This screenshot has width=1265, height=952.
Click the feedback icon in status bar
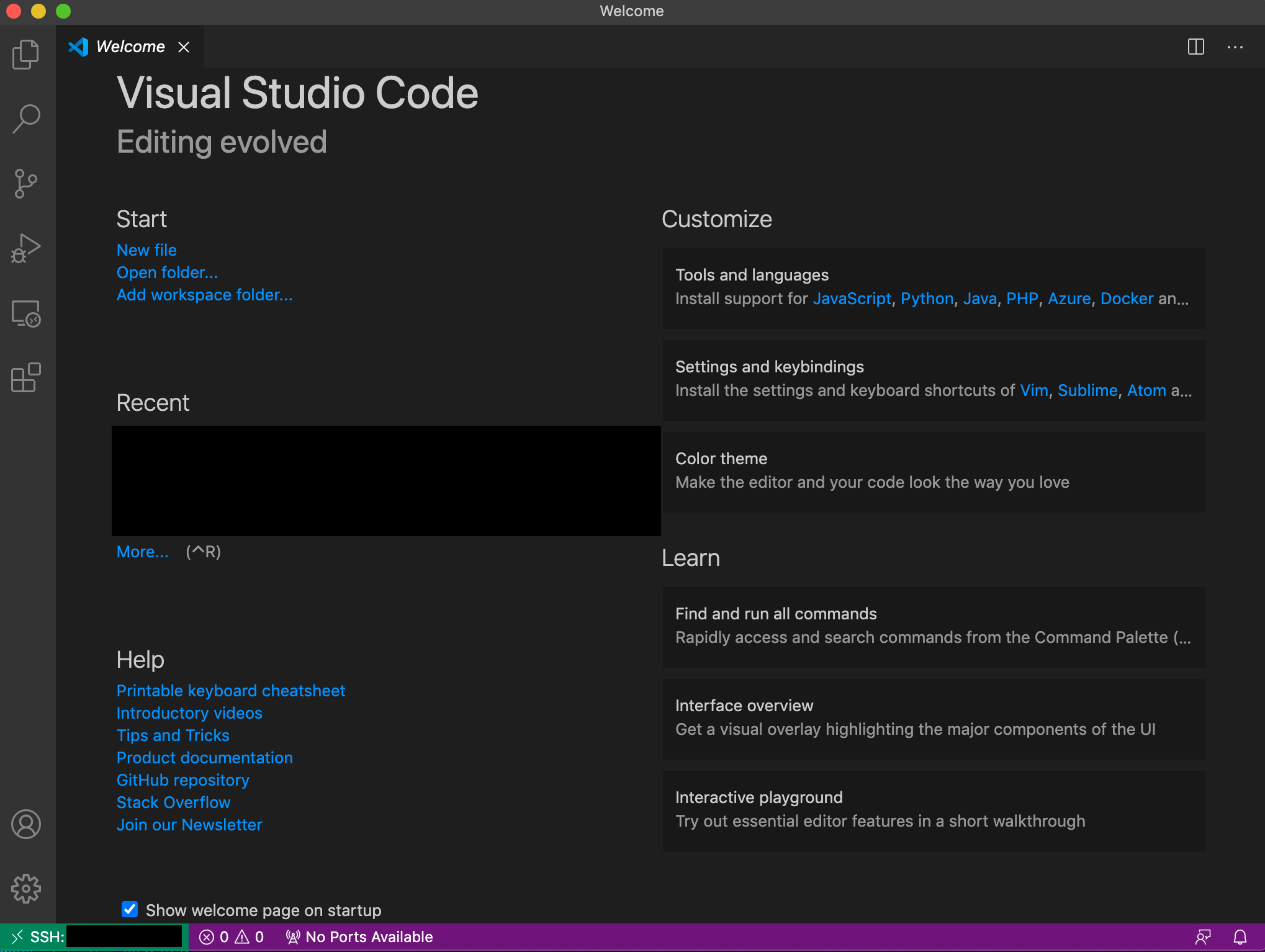pyautogui.click(x=1203, y=936)
